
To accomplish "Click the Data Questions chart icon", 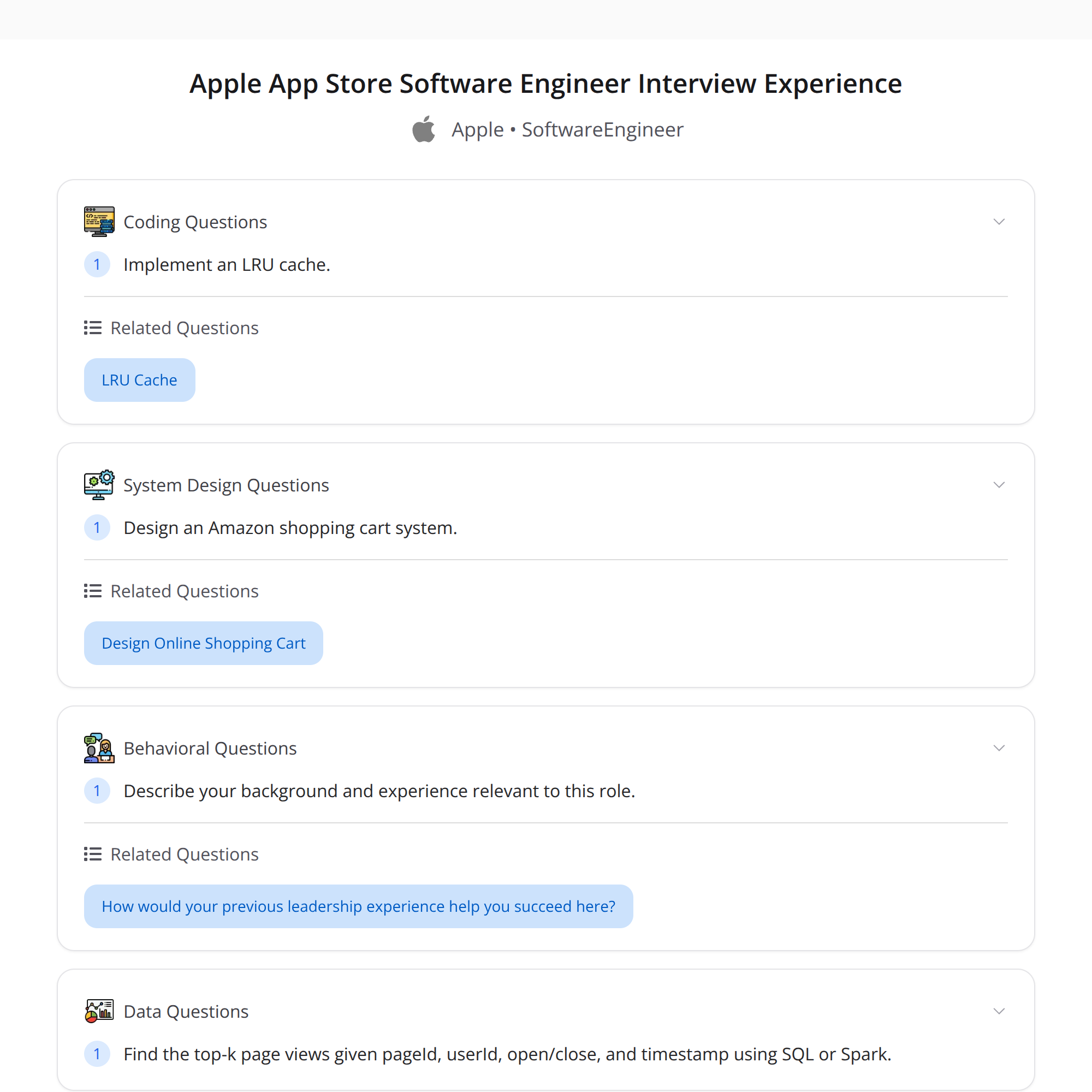I will [x=99, y=1011].
